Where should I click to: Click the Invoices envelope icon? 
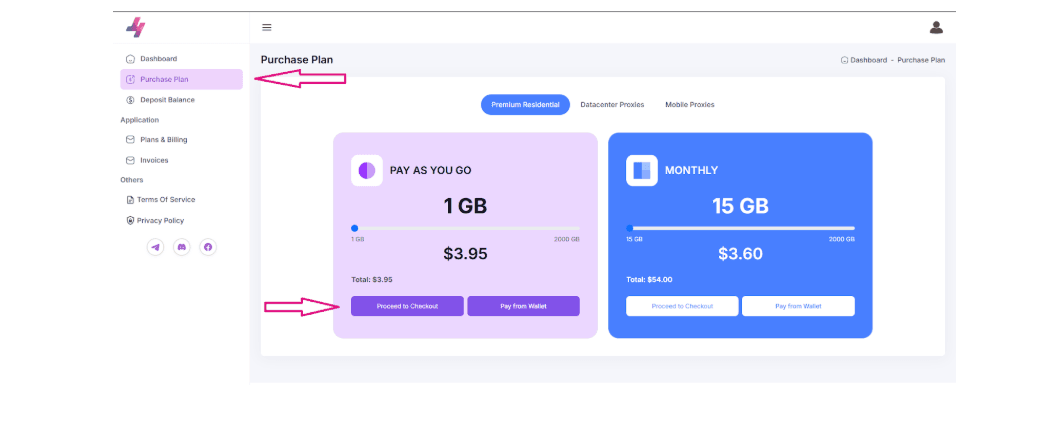pyautogui.click(x=131, y=160)
